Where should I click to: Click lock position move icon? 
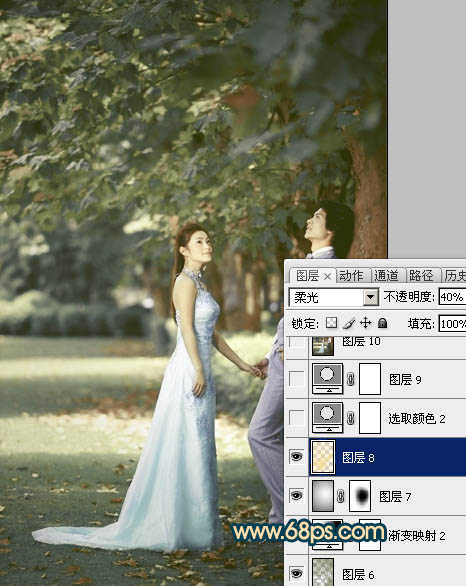tap(365, 323)
